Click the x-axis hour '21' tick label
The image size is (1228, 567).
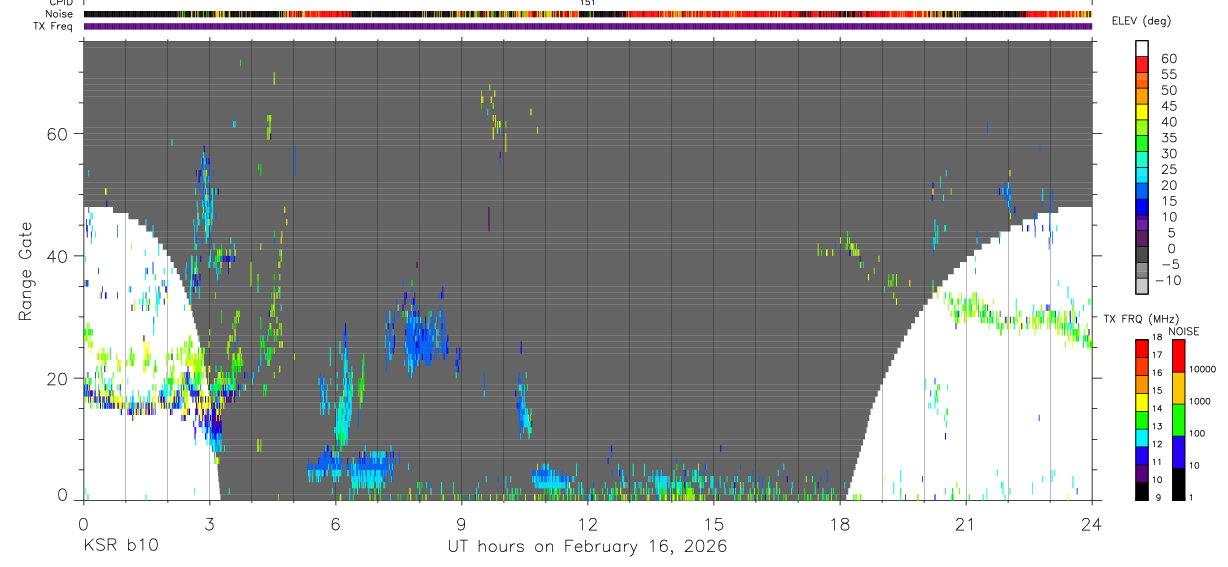point(966,523)
